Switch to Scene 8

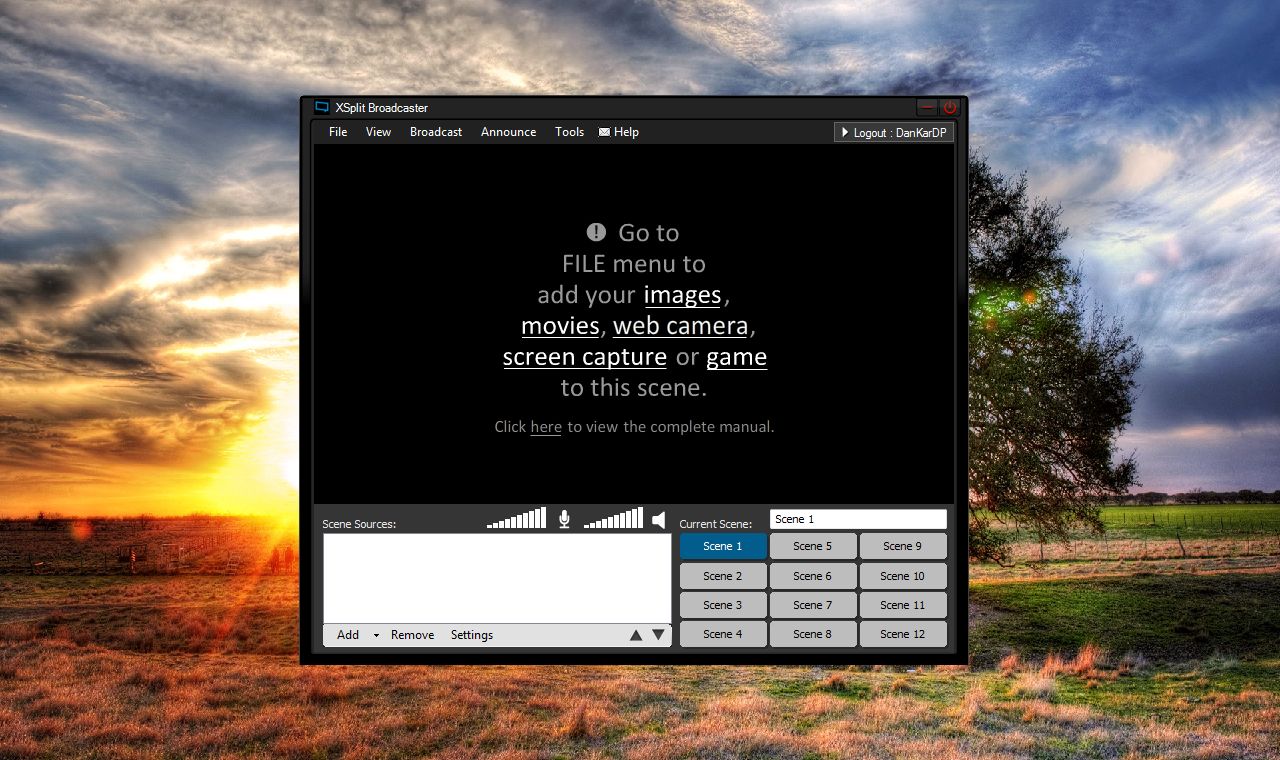tap(813, 634)
